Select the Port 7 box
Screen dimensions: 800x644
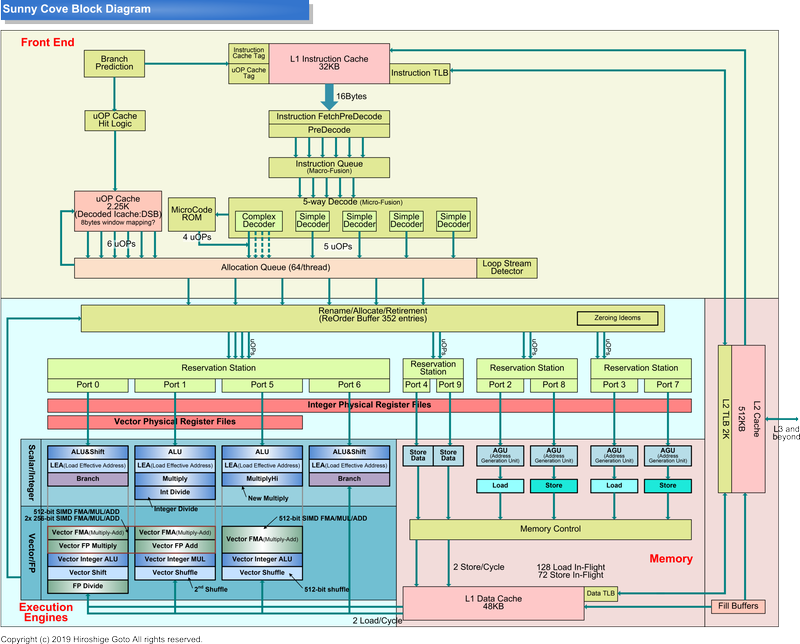click(x=667, y=385)
